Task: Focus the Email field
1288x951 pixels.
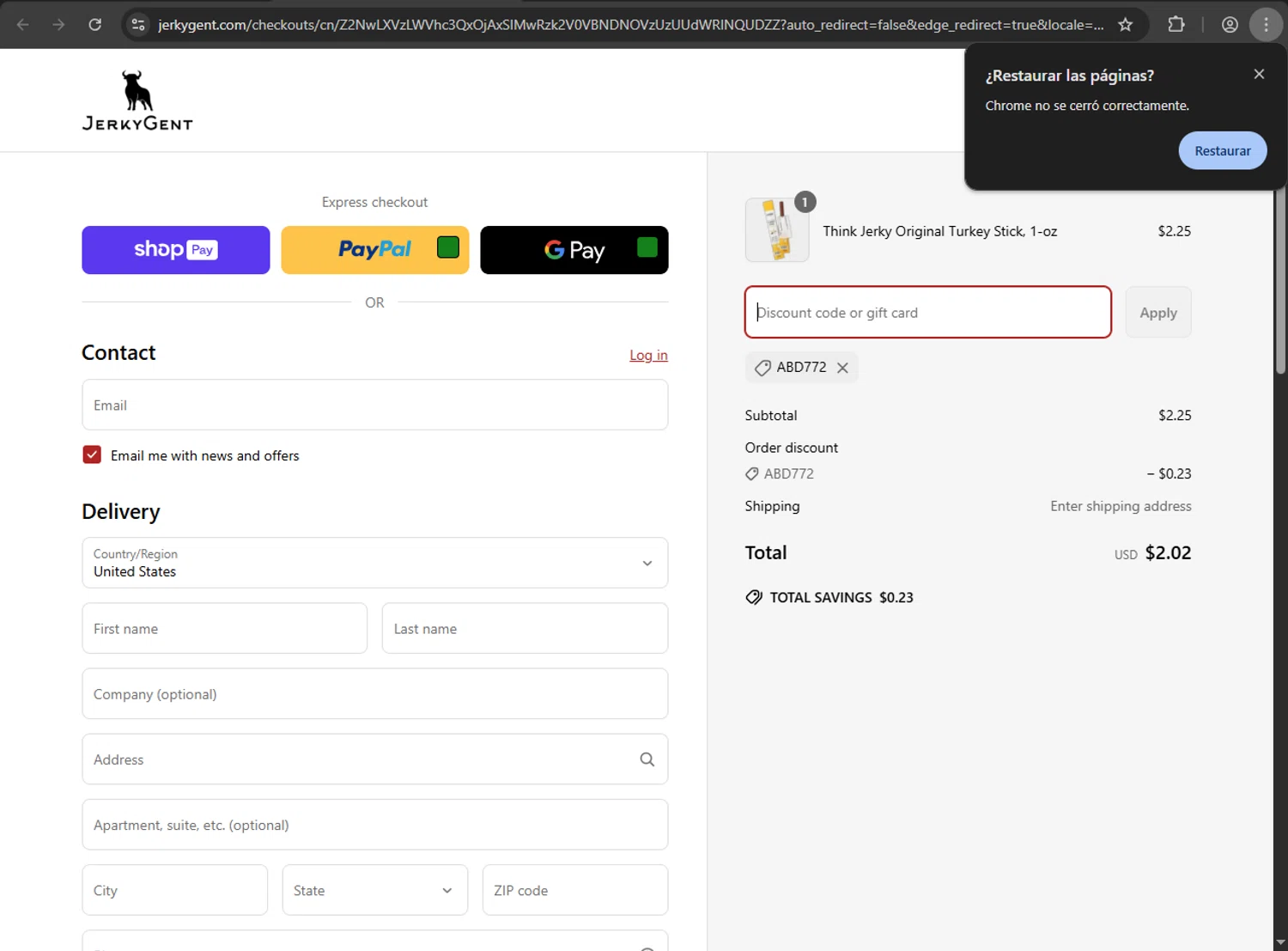Action: [x=375, y=405]
